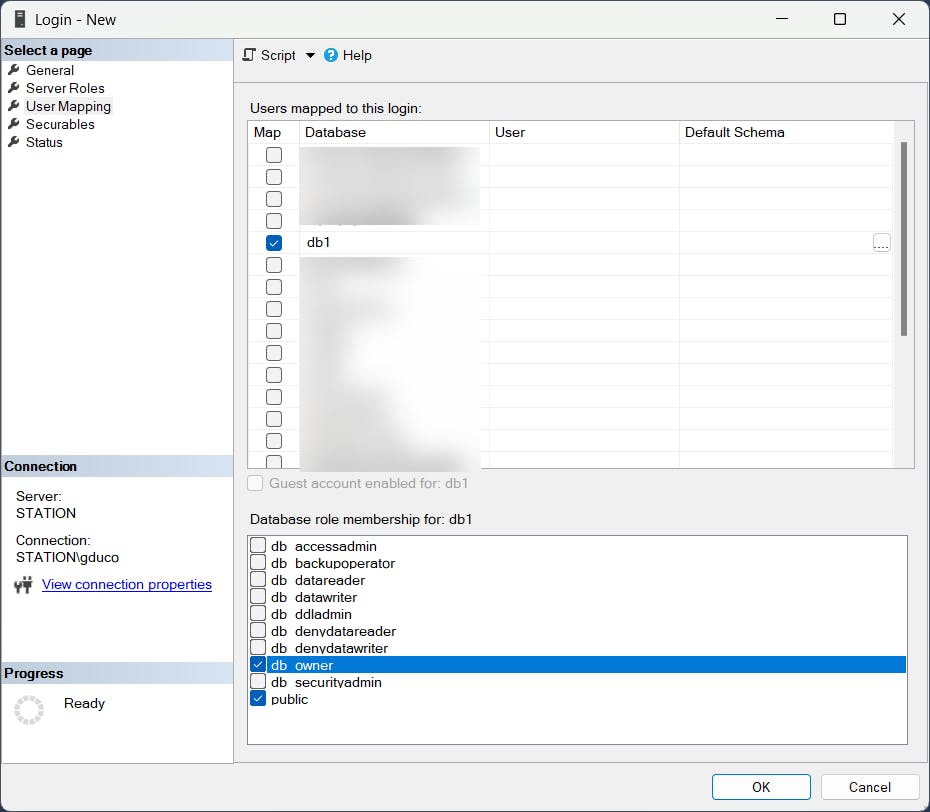Viewport: 930px width, 812px height.
Task: Select the db1 database row
Action: (570, 243)
